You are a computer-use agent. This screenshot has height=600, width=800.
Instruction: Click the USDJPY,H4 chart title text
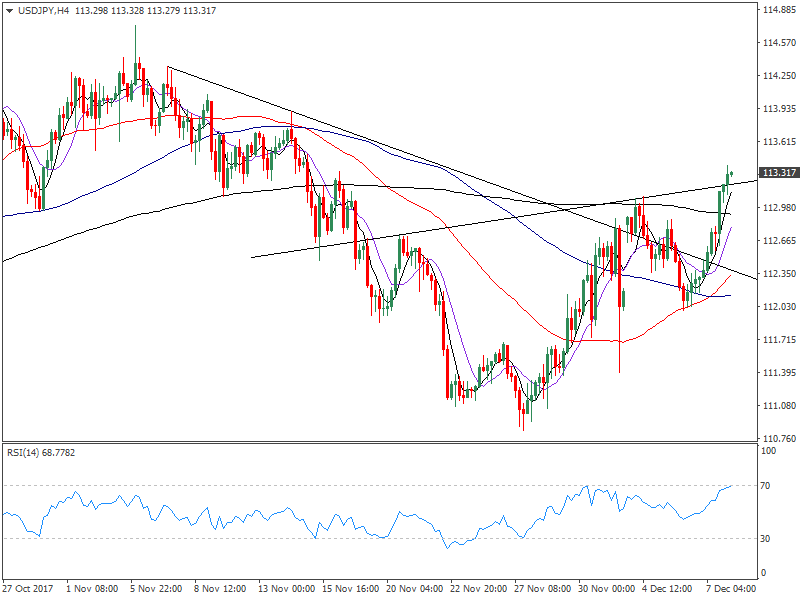(x=48, y=10)
